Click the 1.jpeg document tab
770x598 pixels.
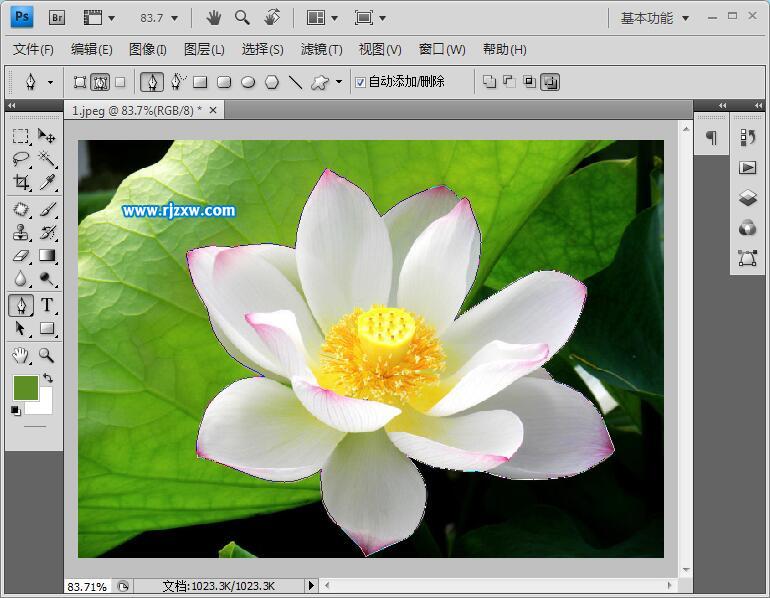pos(135,110)
